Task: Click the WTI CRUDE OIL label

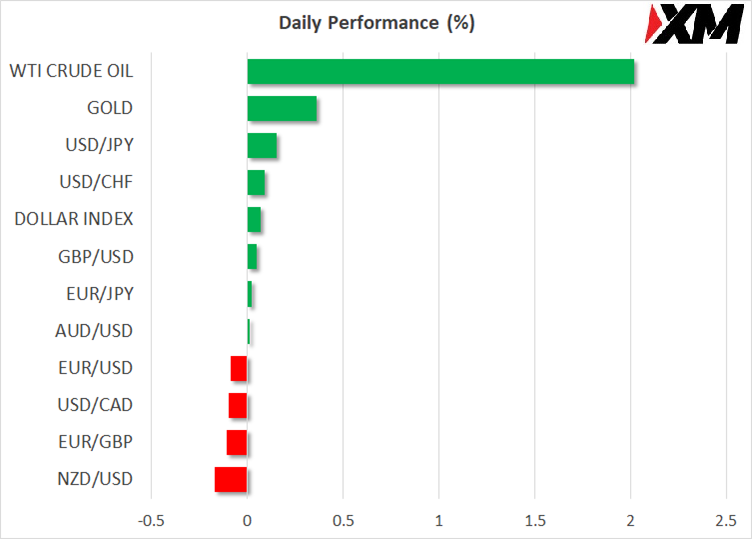Action: point(71,71)
